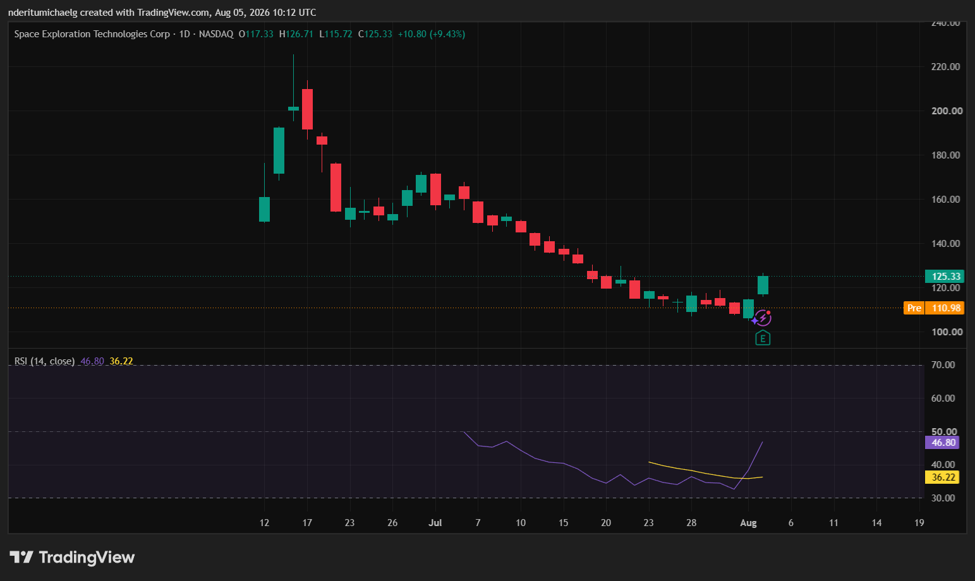975x581 pixels.
Task: Select the tall red candle opening near 210
Action: [307, 109]
